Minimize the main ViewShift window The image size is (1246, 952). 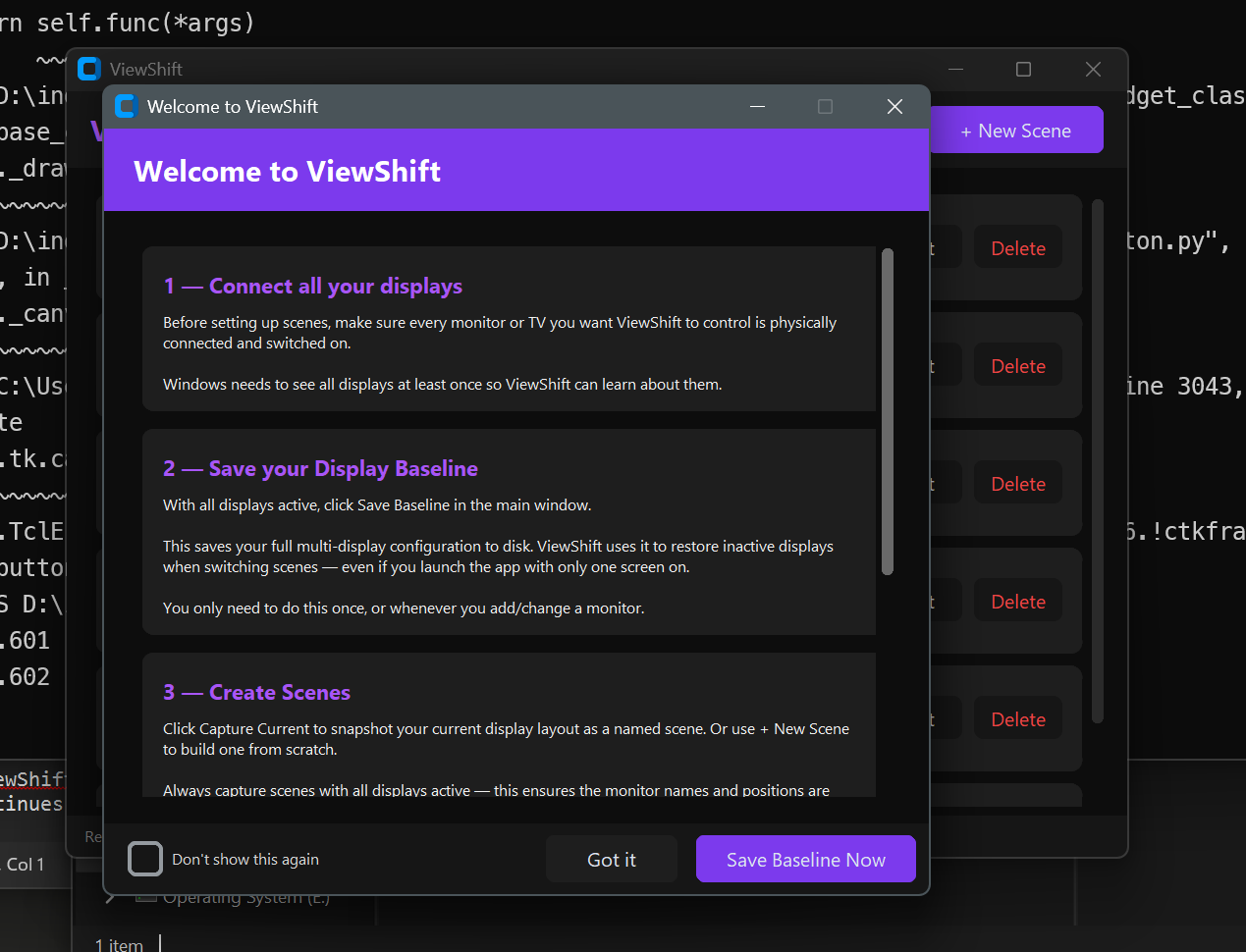point(955,69)
